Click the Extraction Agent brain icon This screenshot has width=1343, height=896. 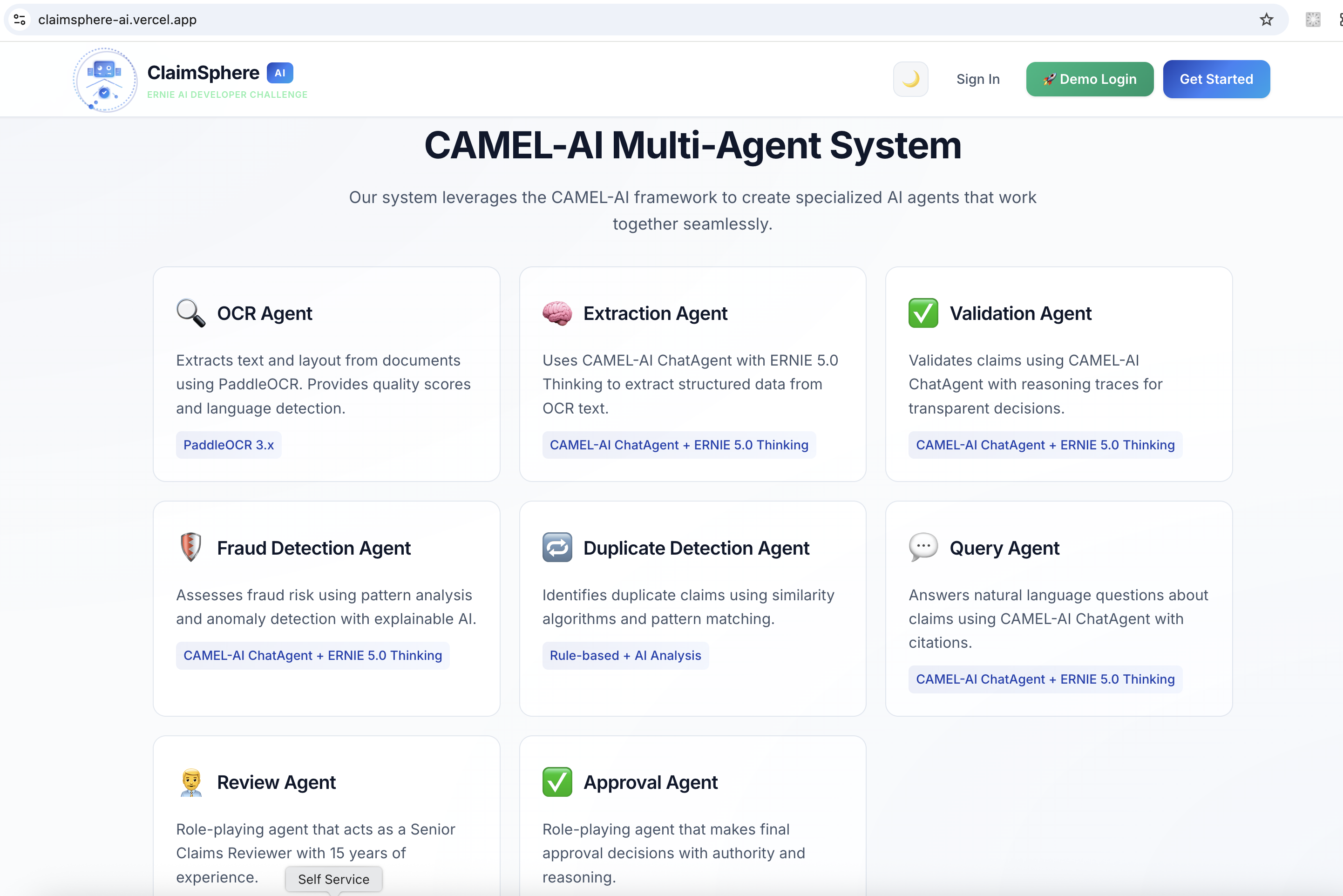[x=557, y=313]
